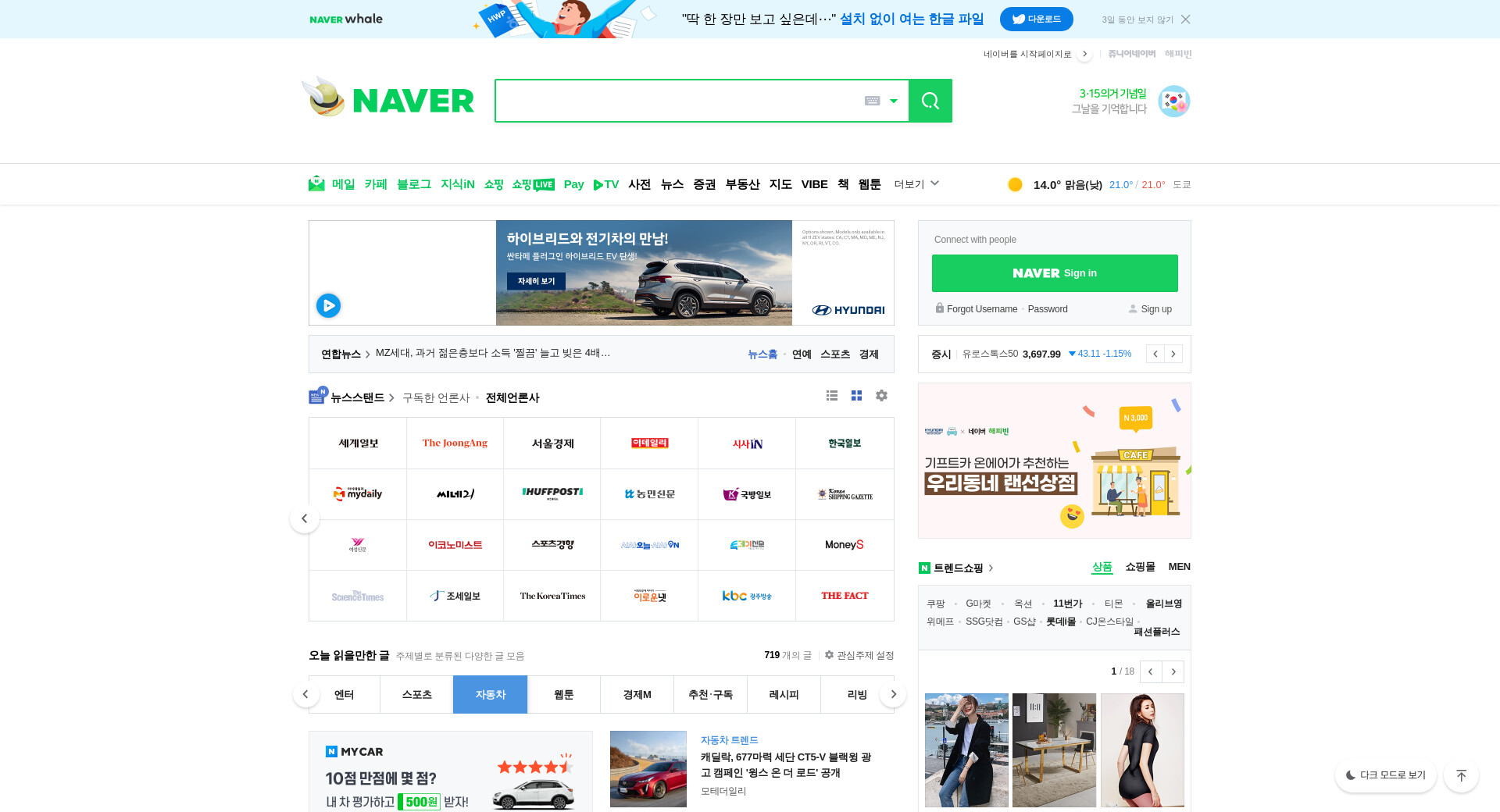1500x812 pixels.
Task: Select the 웹툰 topic tab
Action: pyautogui.click(x=564, y=695)
